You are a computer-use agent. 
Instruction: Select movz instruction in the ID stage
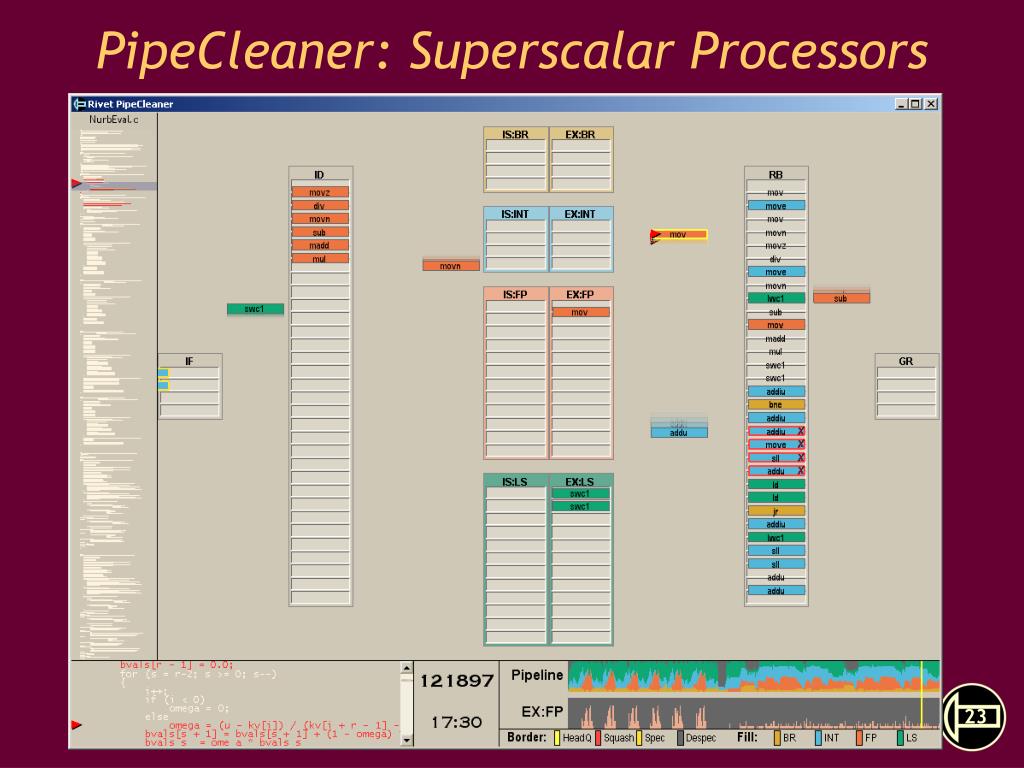click(x=320, y=192)
